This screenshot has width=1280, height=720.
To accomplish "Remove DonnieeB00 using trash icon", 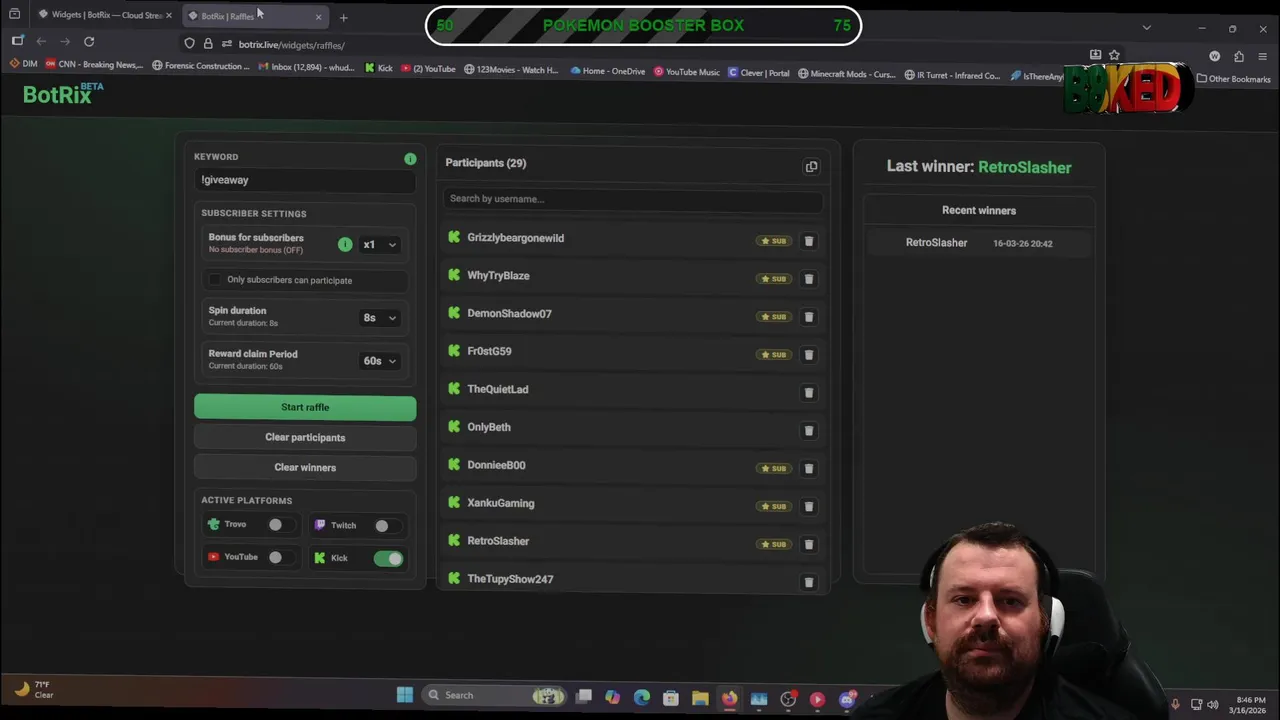I will pyautogui.click(x=809, y=469).
